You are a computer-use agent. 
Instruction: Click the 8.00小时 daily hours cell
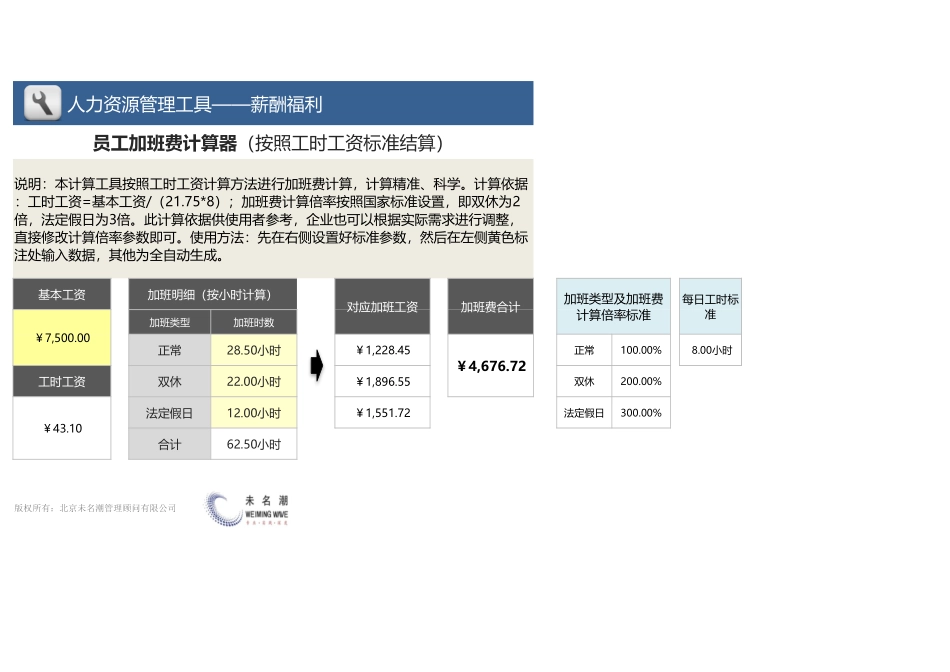[710, 350]
